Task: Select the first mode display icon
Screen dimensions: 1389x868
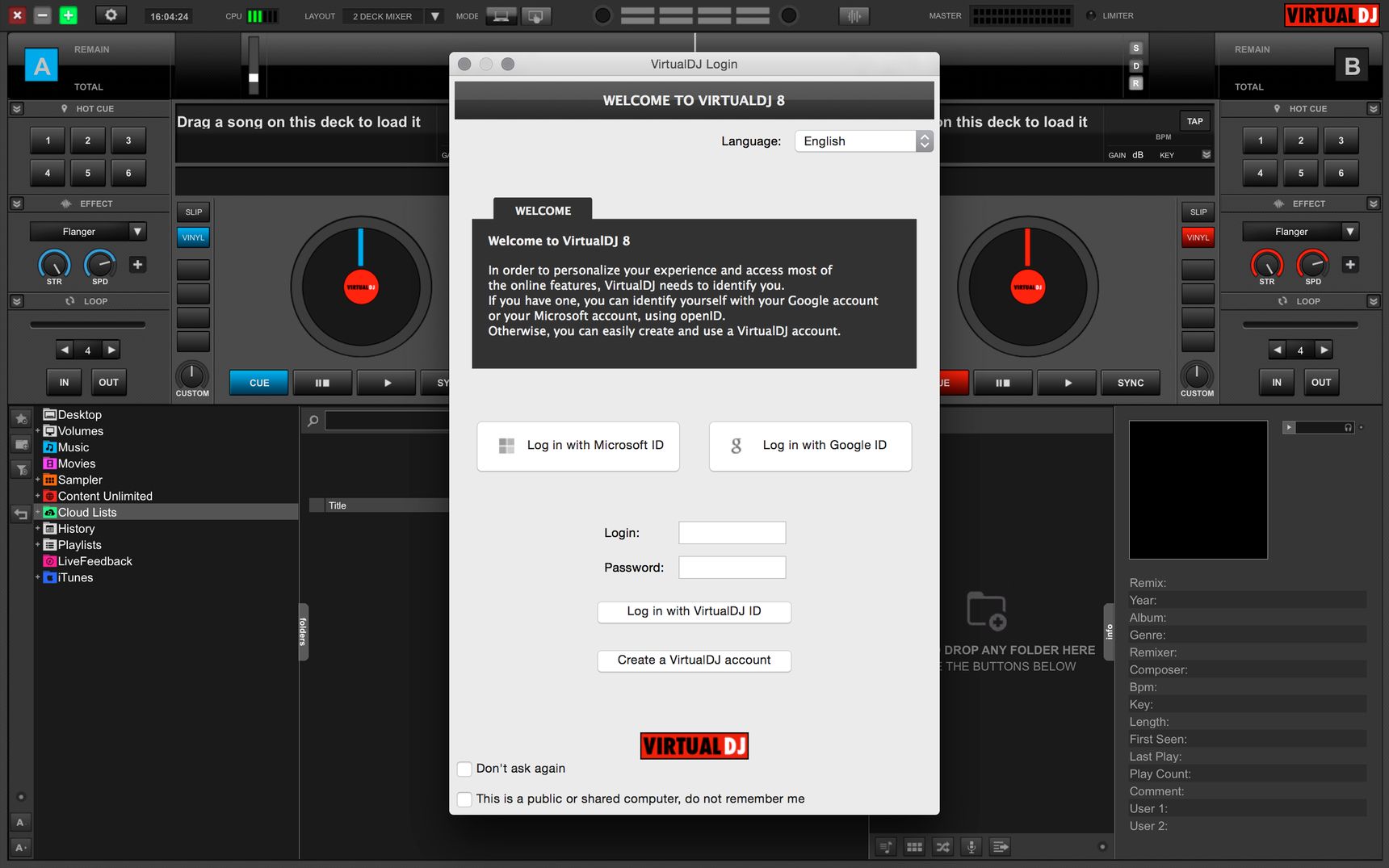Action: tap(501, 16)
